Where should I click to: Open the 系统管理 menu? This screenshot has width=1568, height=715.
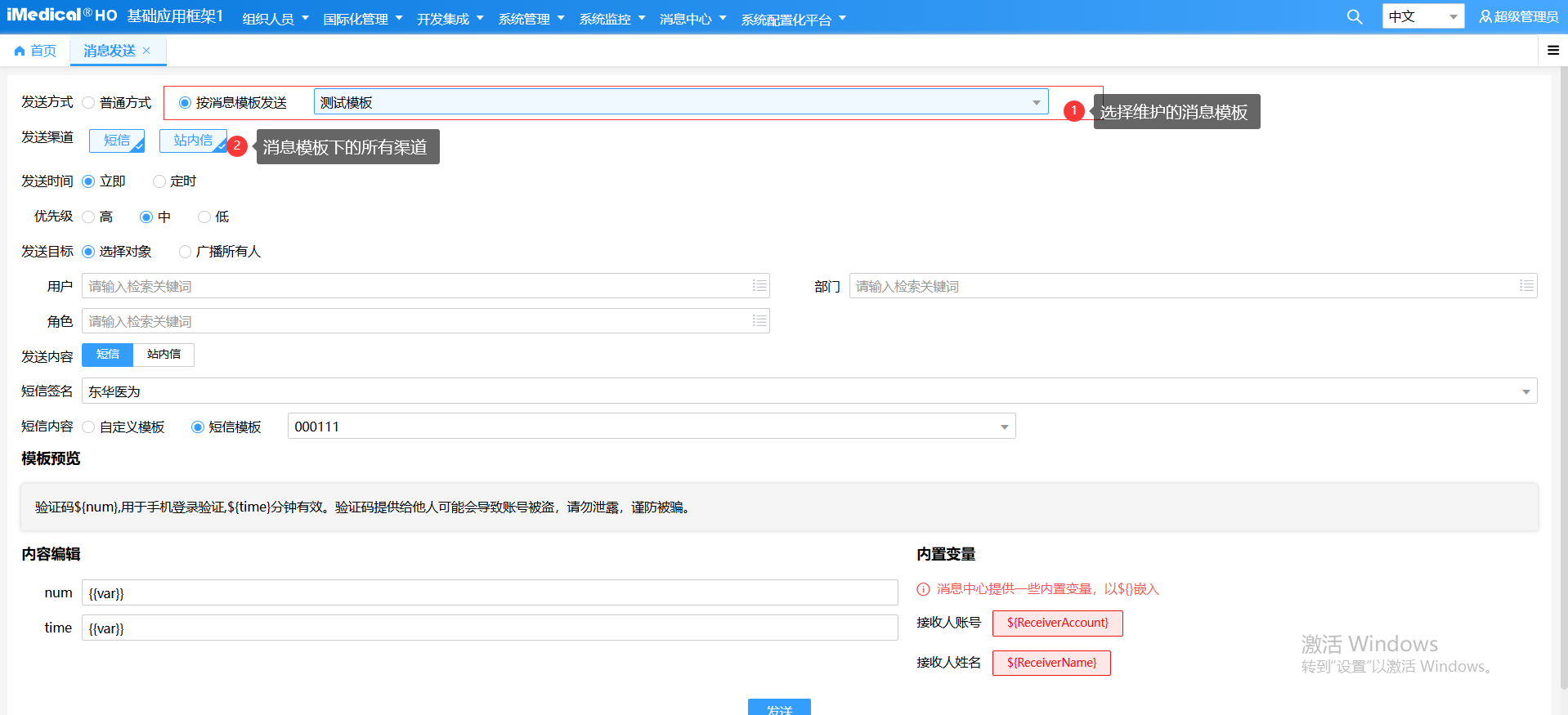tap(531, 19)
